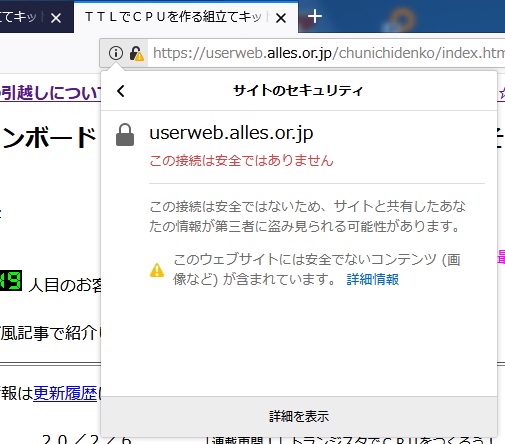This screenshot has width=505, height=444.
Task: Click the サイトのセキュリティ panel heading
Action: 298,91
